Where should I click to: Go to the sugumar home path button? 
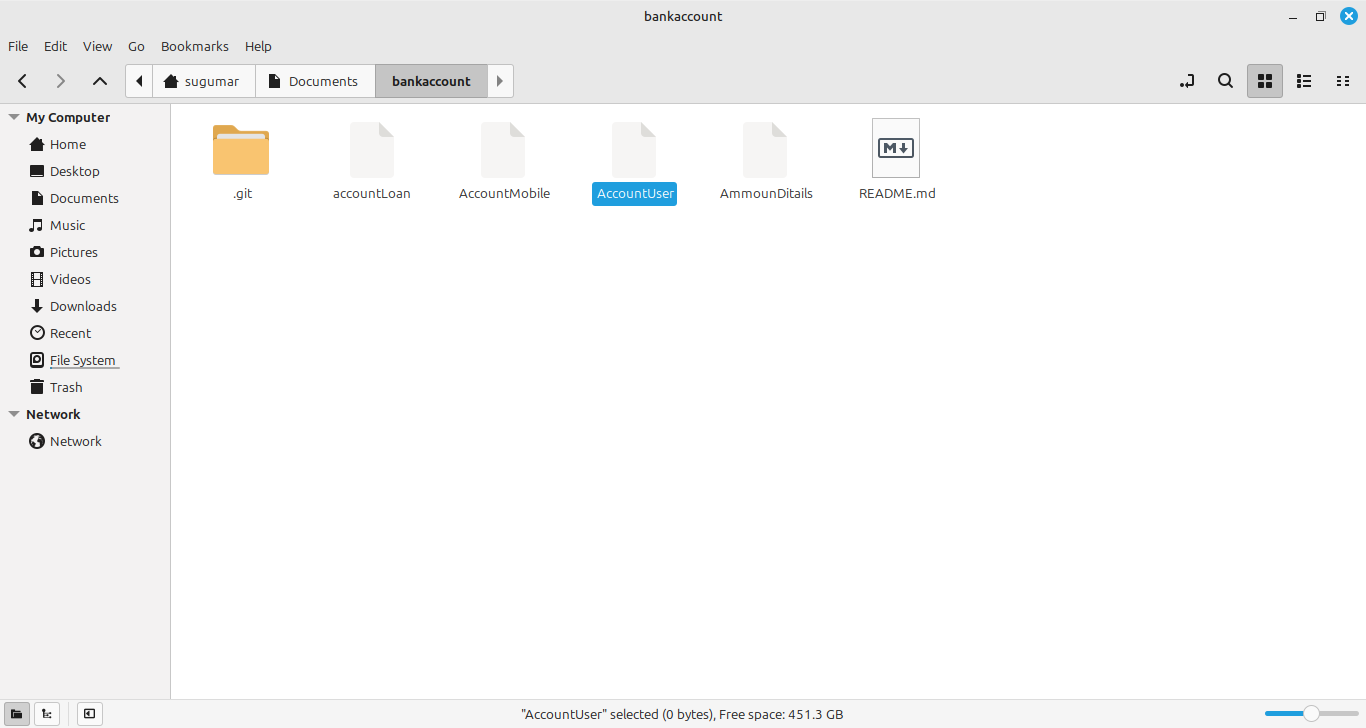point(204,81)
